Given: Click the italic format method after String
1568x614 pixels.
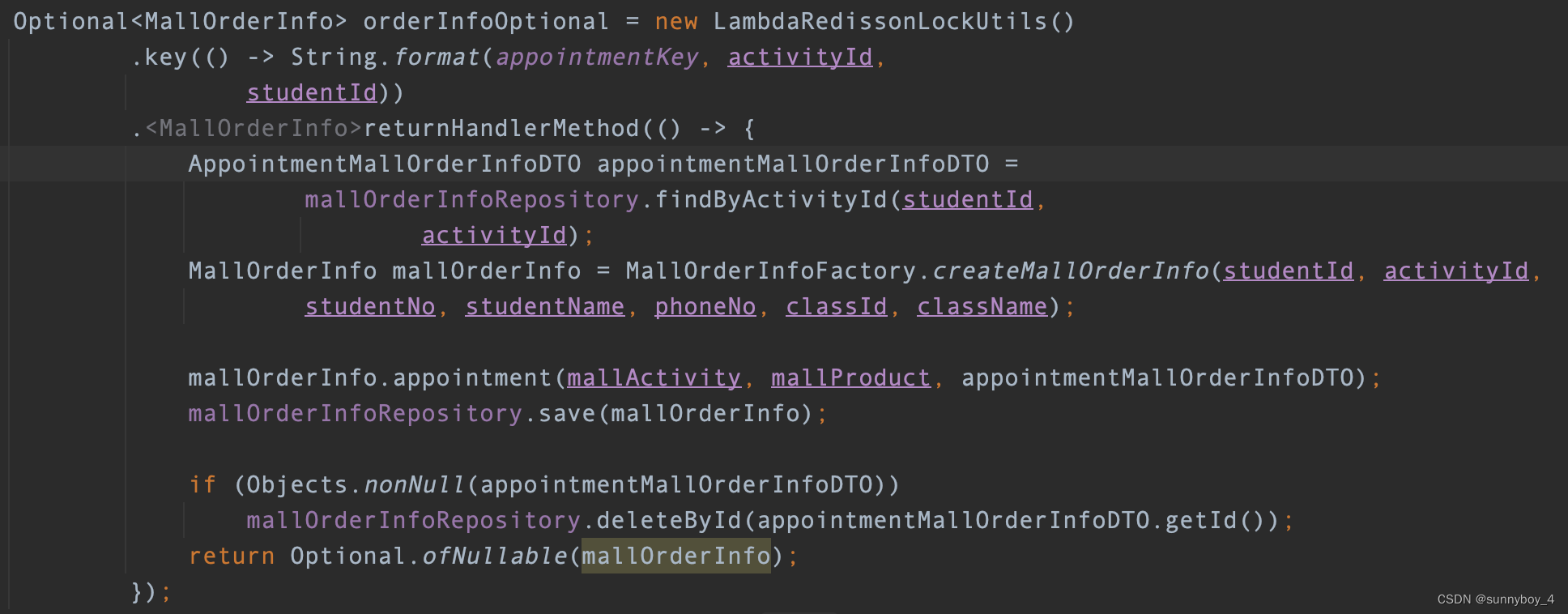Looking at the screenshot, I should click(x=437, y=57).
